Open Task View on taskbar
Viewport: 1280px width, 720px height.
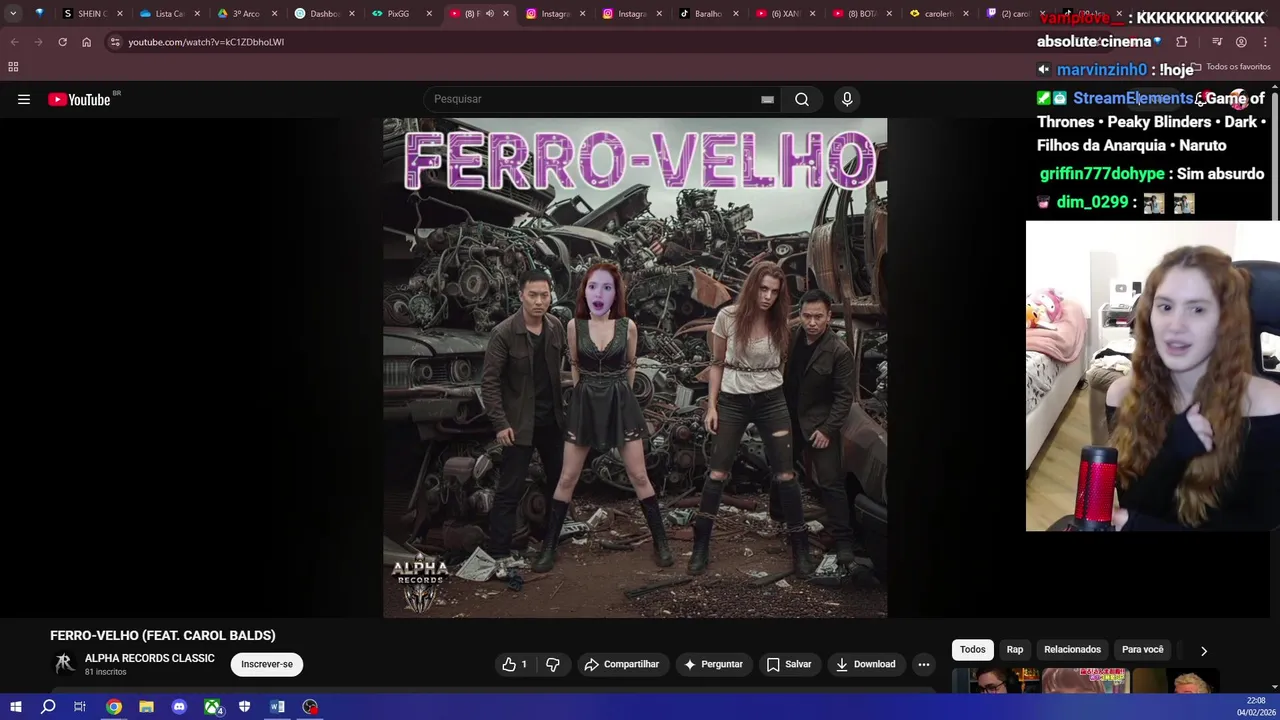click(x=80, y=707)
